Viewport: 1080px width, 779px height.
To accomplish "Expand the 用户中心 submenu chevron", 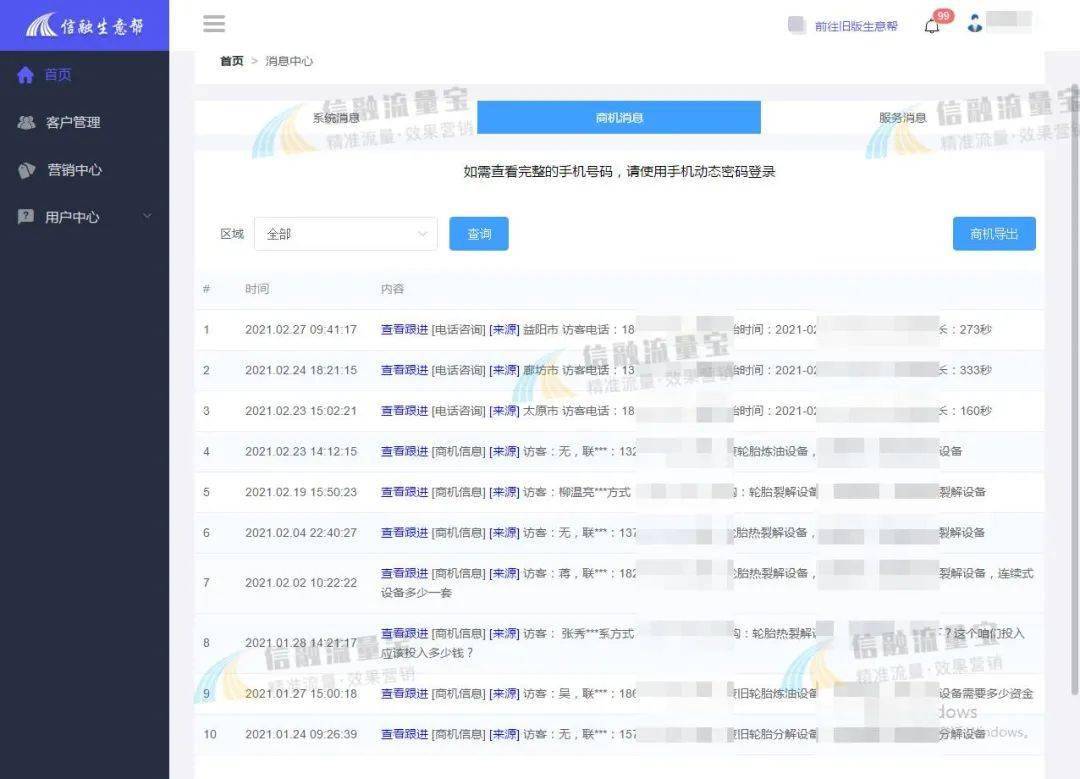I will pos(147,216).
